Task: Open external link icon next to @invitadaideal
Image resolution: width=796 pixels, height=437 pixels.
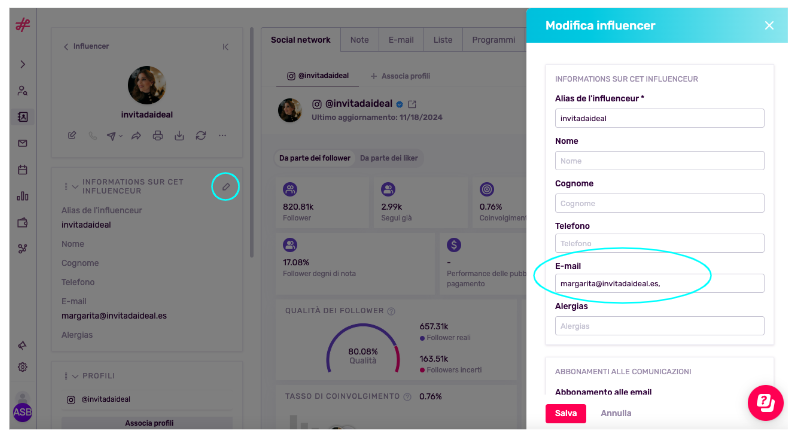Action: [x=412, y=104]
